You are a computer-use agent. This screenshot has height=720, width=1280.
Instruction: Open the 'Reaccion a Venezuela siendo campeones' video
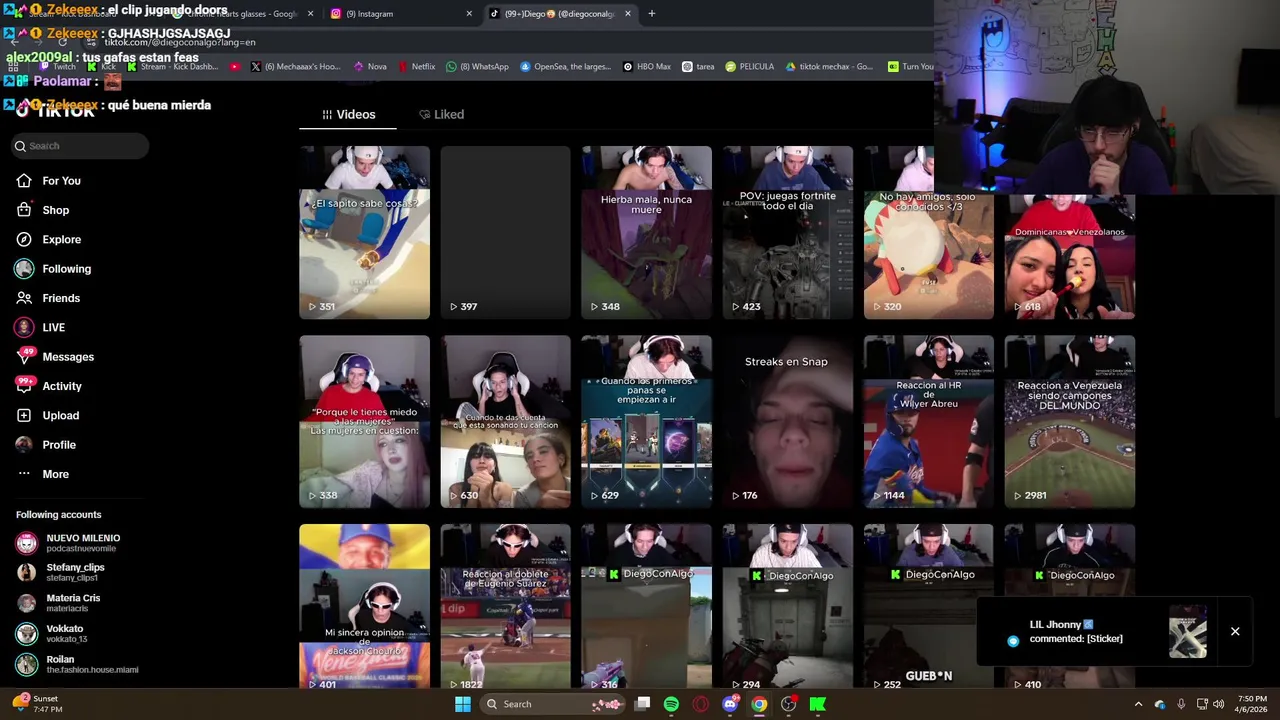point(1069,422)
